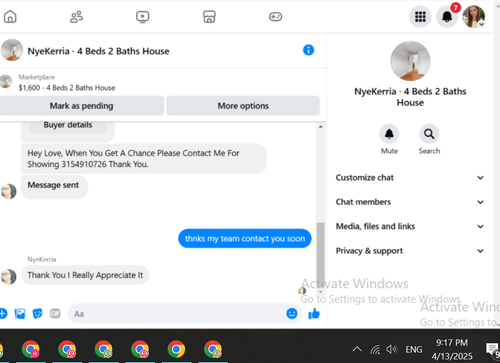The width and height of the screenshot is (500, 363).
Task: Choose a sticker icon in composer
Action: [x=37, y=314]
